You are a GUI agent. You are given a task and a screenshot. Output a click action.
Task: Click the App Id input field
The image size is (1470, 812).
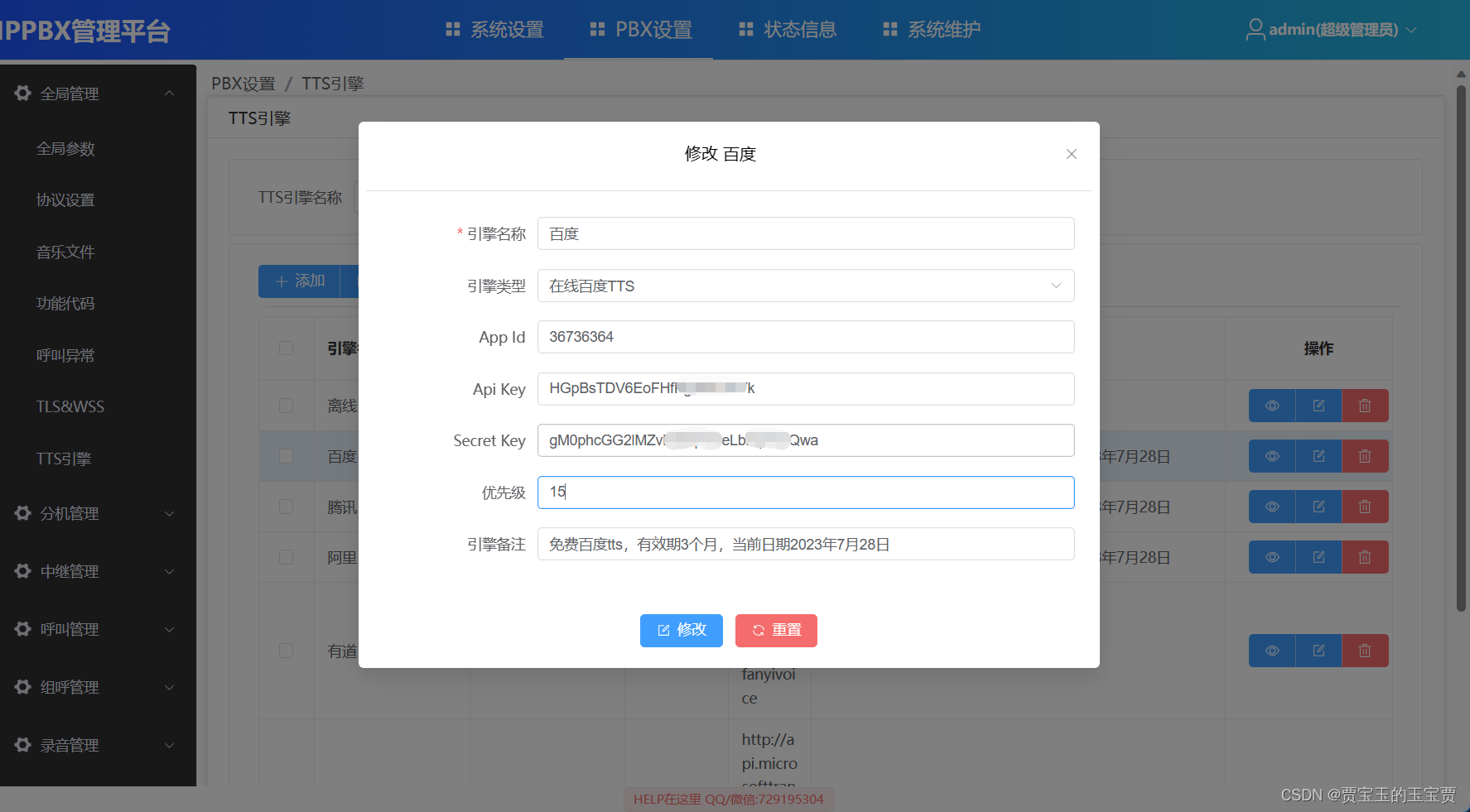[806, 337]
